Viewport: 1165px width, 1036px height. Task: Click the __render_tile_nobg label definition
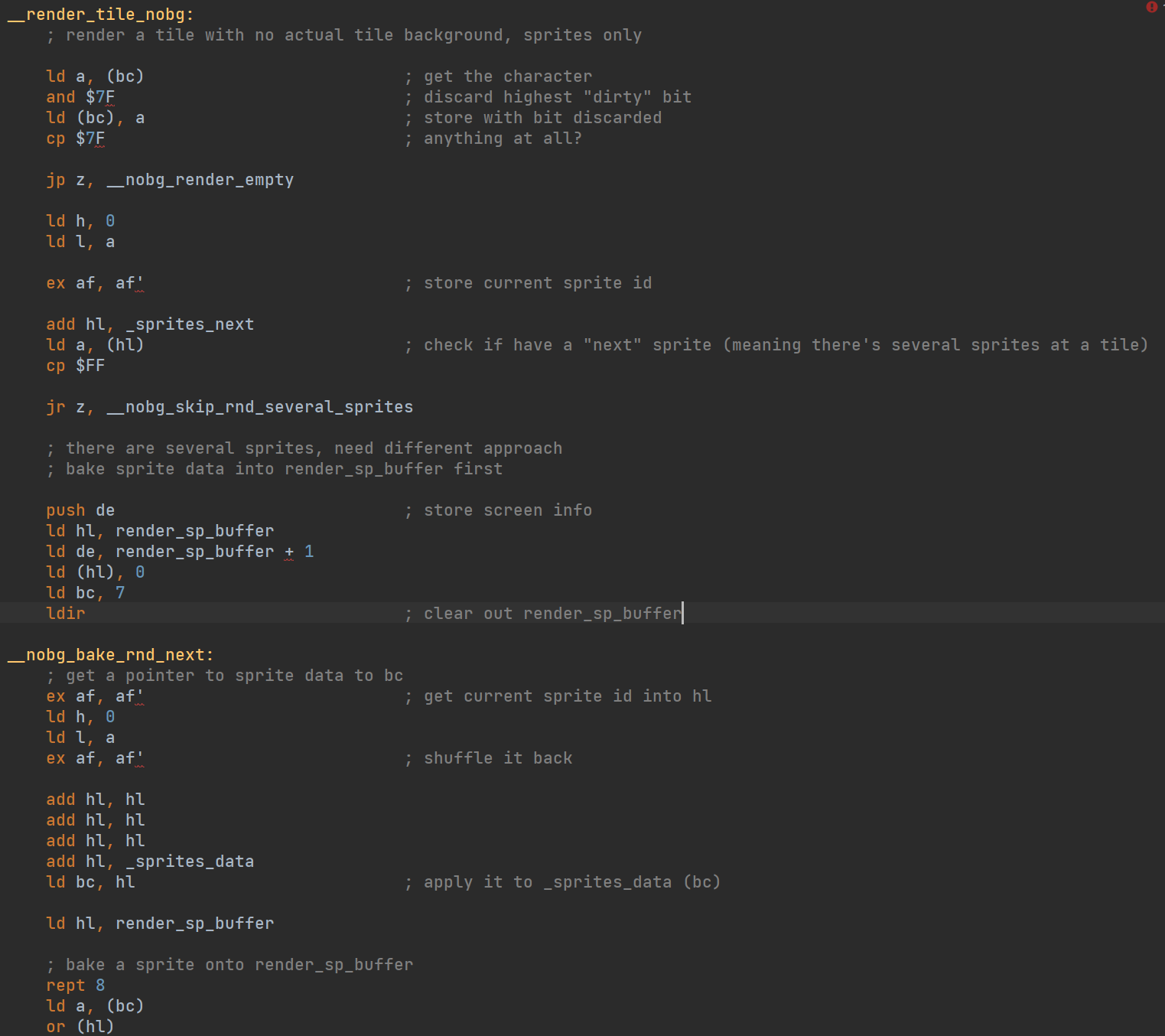tap(99, 15)
